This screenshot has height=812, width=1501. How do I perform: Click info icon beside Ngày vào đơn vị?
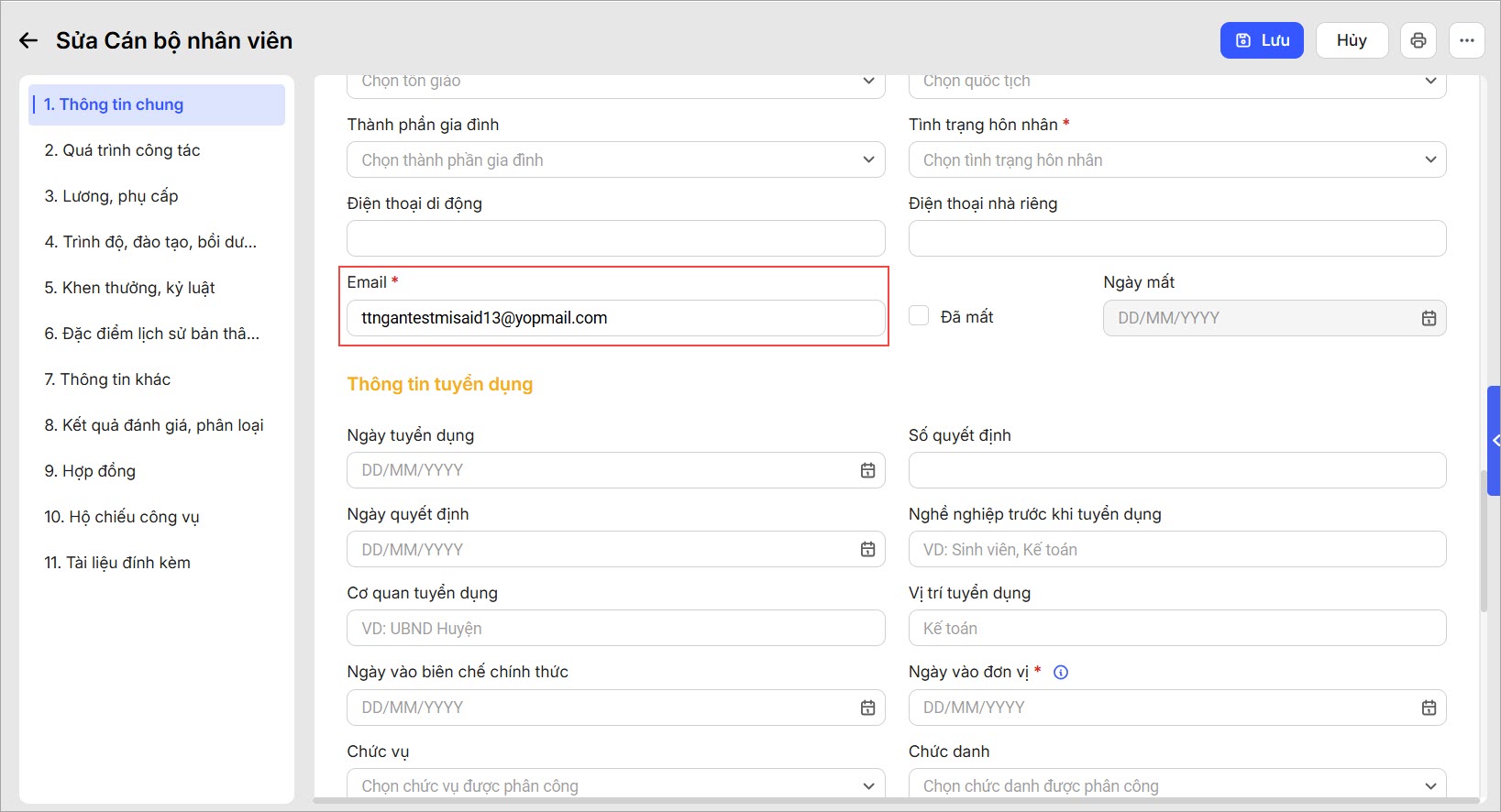coord(1061,672)
